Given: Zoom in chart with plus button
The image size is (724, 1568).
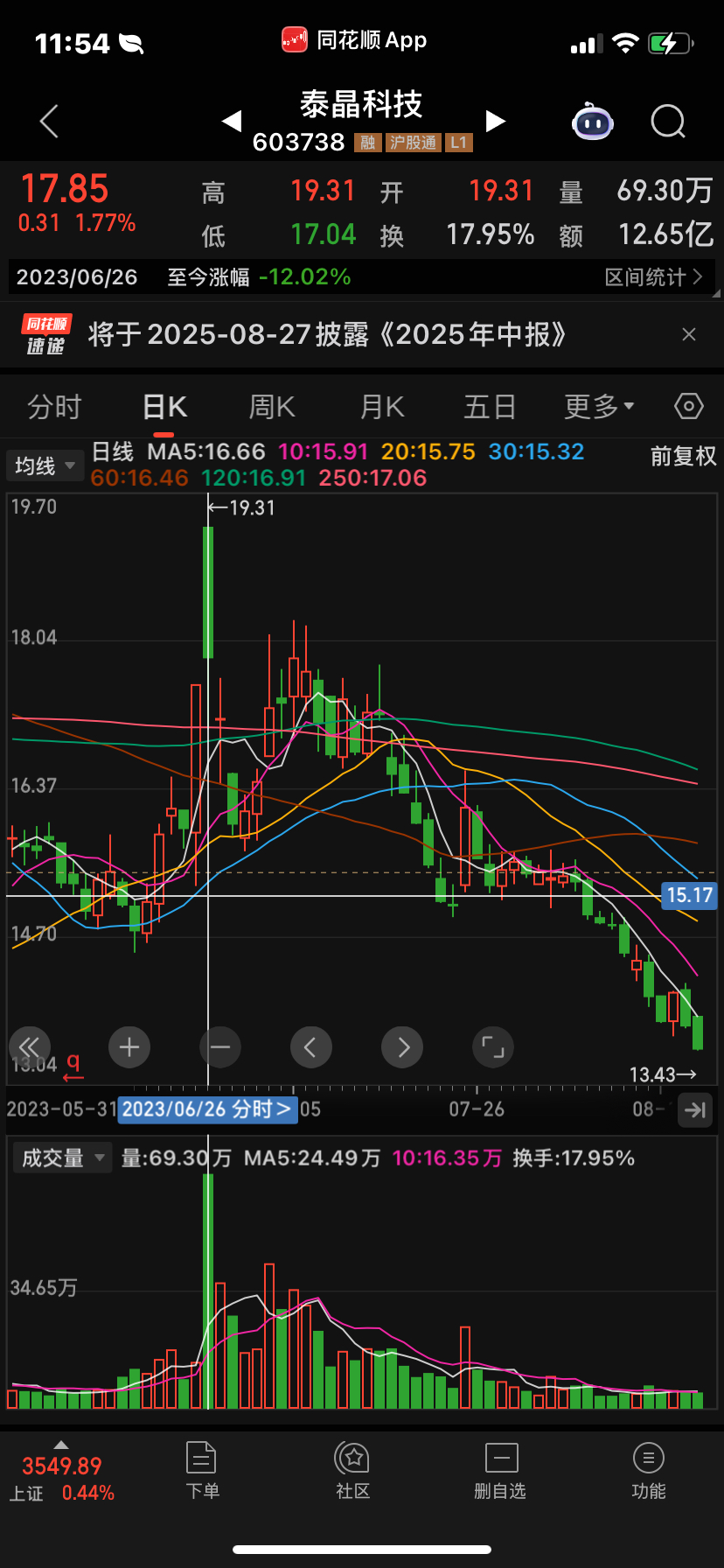Looking at the screenshot, I should tap(129, 1047).
